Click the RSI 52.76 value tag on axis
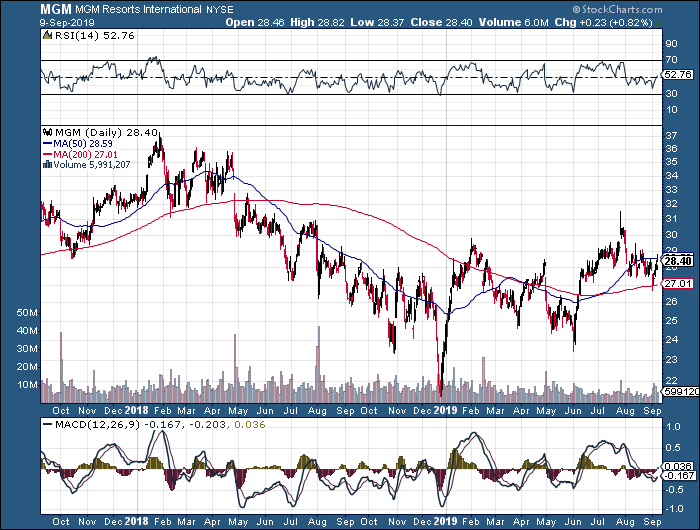Viewport: 700px width, 530px height. click(x=678, y=75)
